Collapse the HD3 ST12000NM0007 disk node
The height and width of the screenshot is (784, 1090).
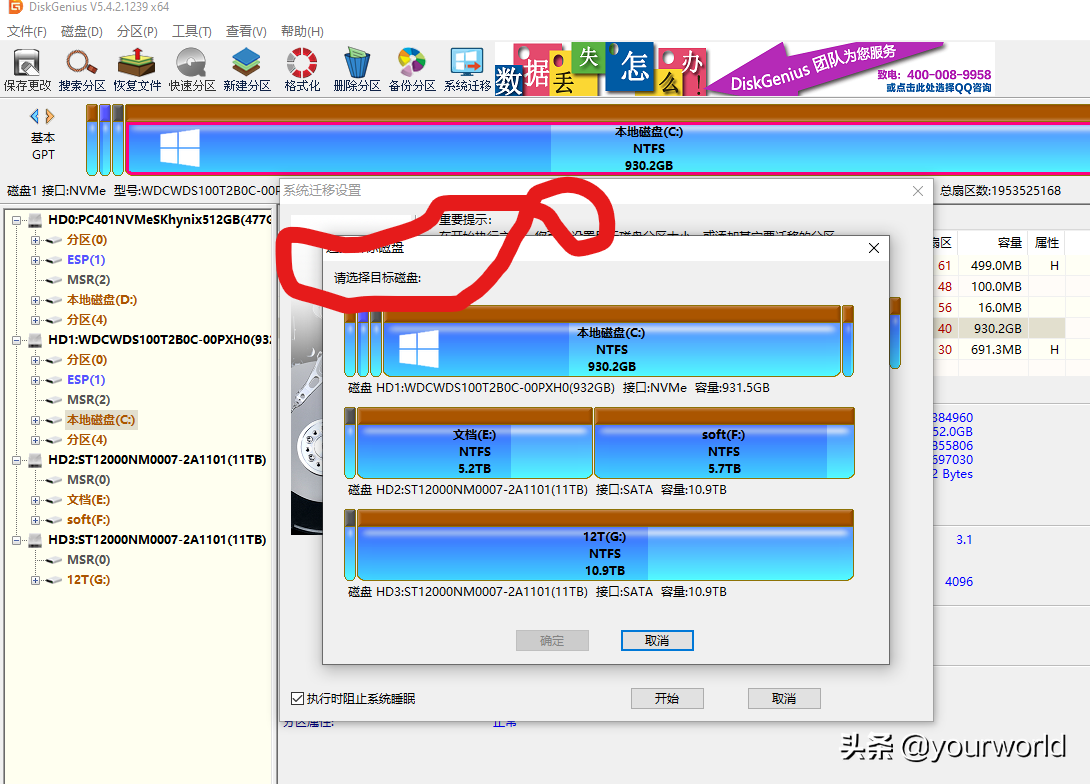16,540
